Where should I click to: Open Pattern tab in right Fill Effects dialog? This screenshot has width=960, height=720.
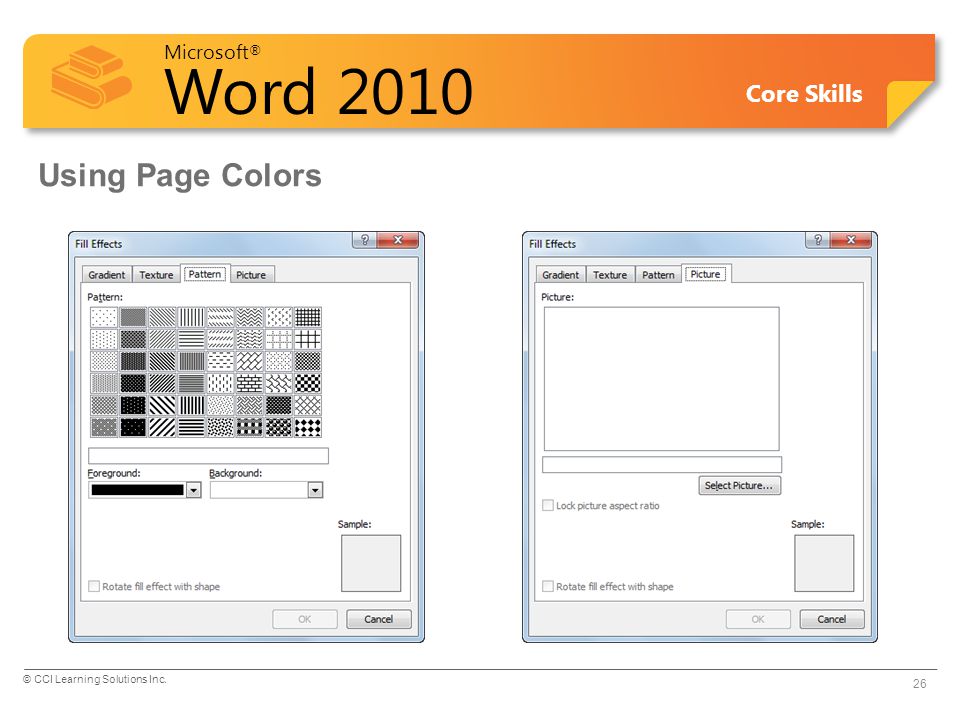pyautogui.click(x=658, y=275)
